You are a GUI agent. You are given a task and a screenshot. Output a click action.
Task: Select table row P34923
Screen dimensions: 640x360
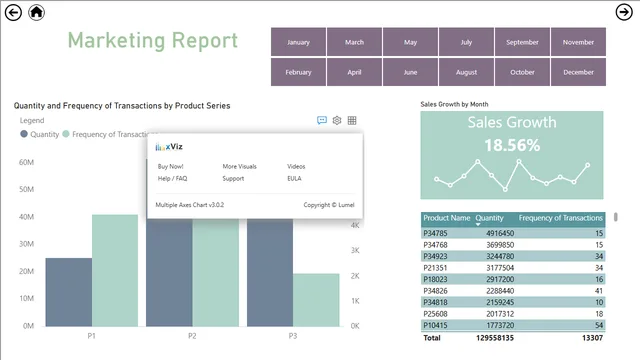[513, 256]
